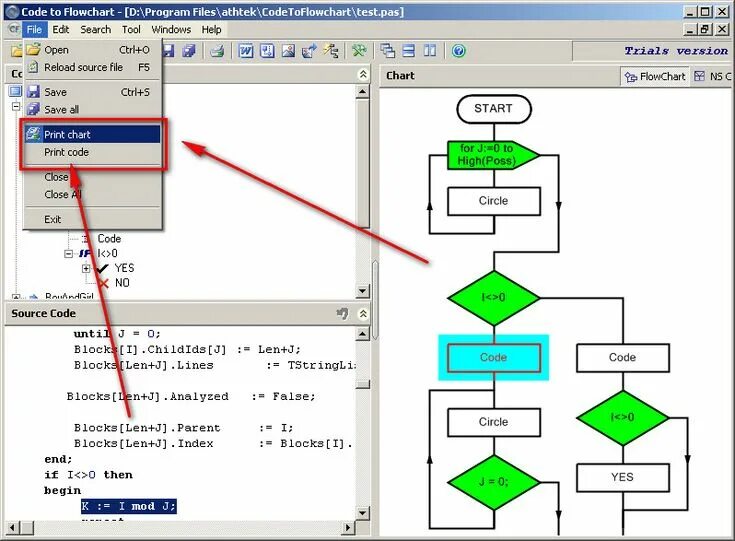Viewport: 735px width, 541px height.
Task: Select Print chart menu entry
Action: pyautogui.click(x=92, y=135)
